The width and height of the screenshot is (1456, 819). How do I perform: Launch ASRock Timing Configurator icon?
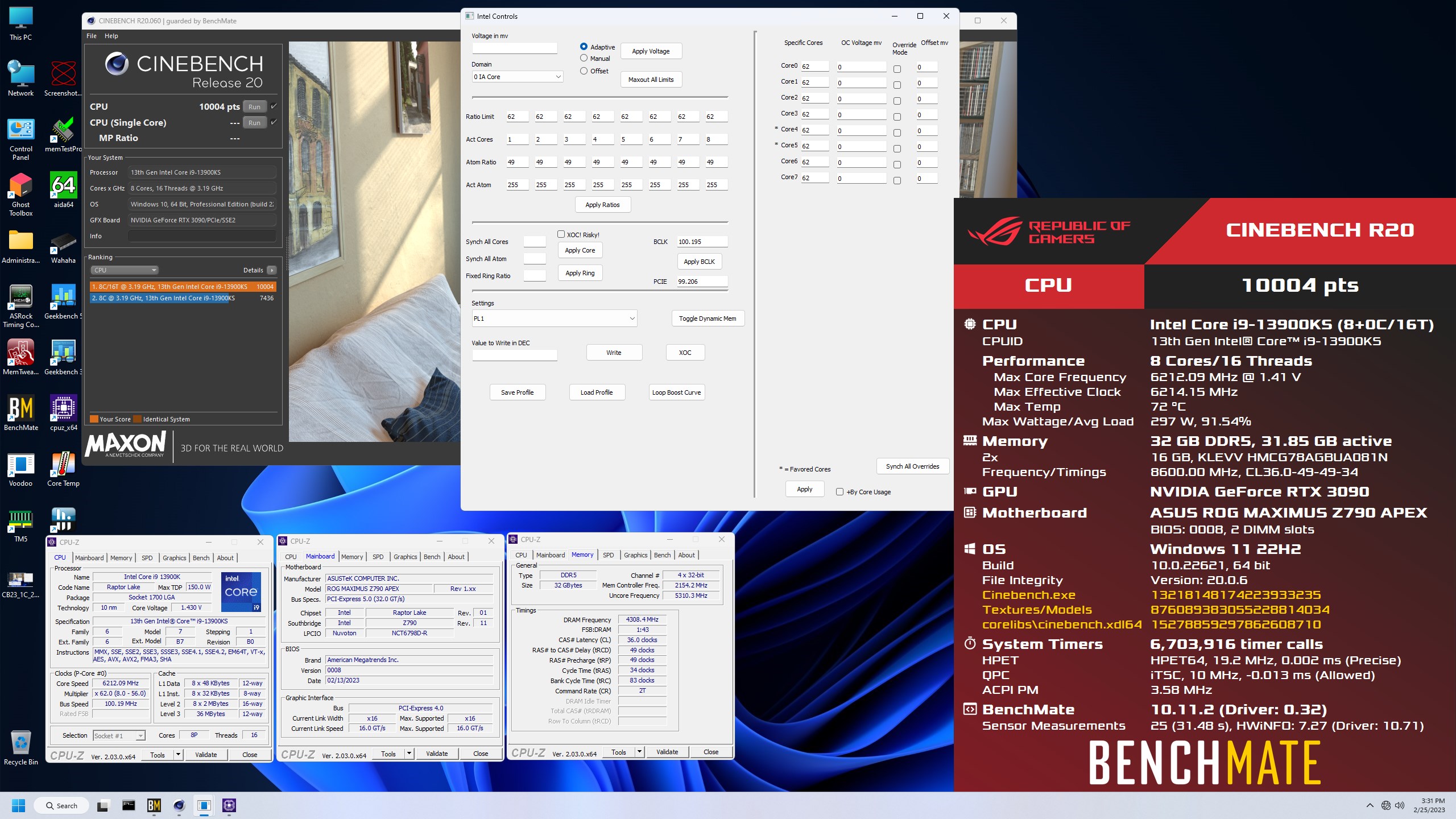coord(20,306)
